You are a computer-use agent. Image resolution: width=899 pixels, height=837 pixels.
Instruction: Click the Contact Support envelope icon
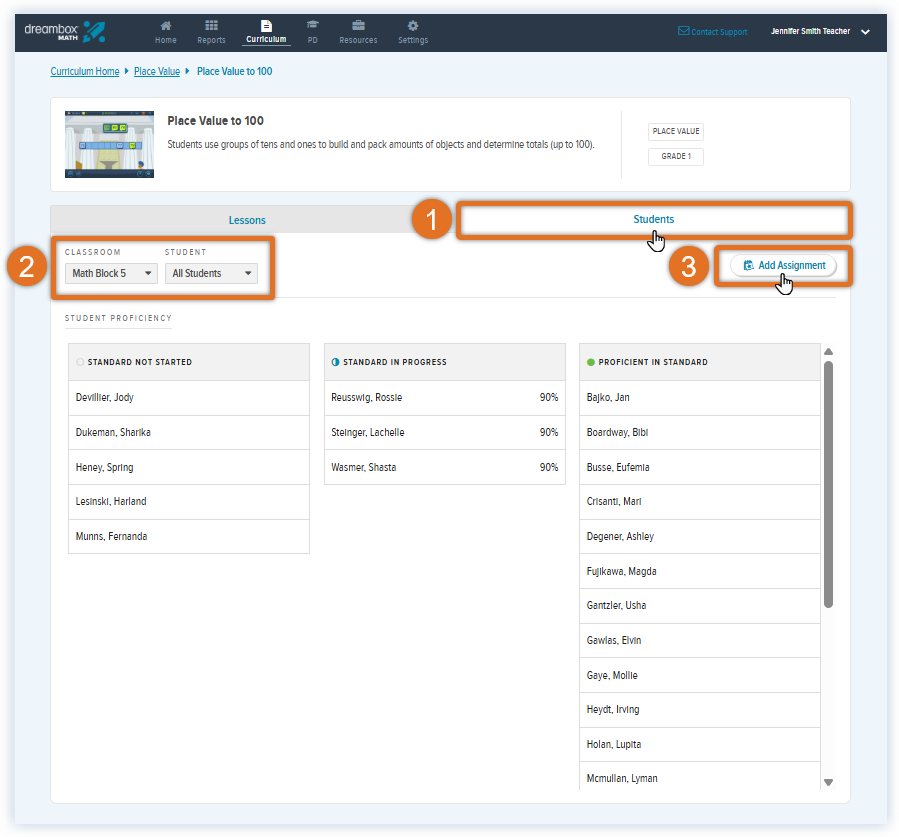click(683, 31)
